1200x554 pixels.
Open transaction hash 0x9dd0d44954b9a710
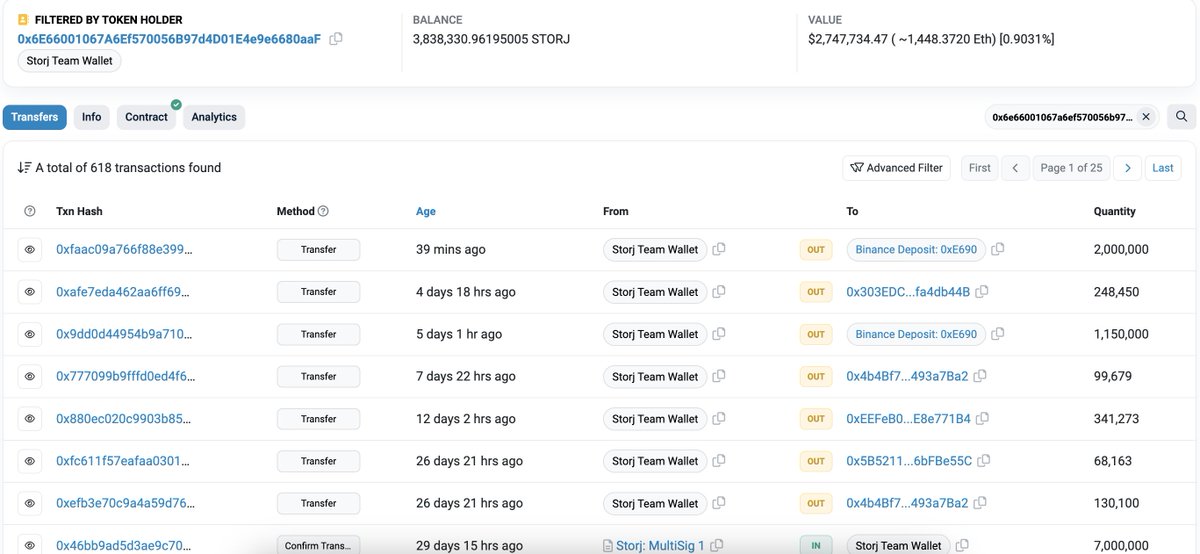[x=126, y=334]
